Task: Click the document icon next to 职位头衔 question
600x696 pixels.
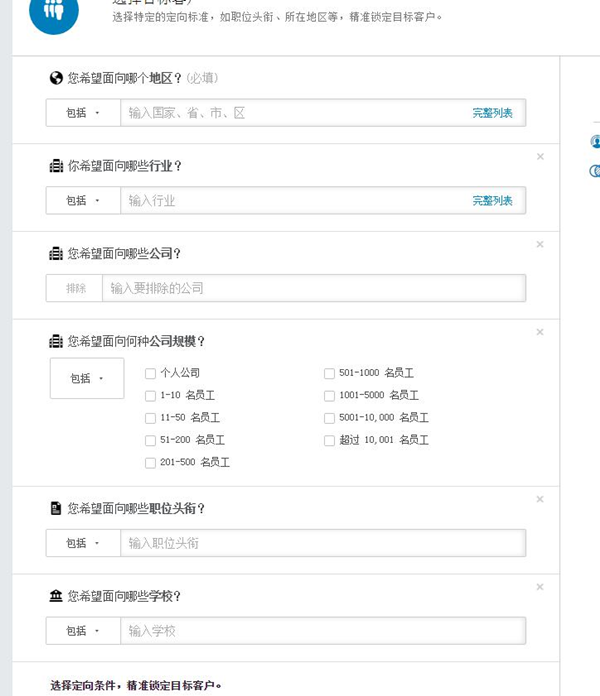Action: tap(56, 508)
